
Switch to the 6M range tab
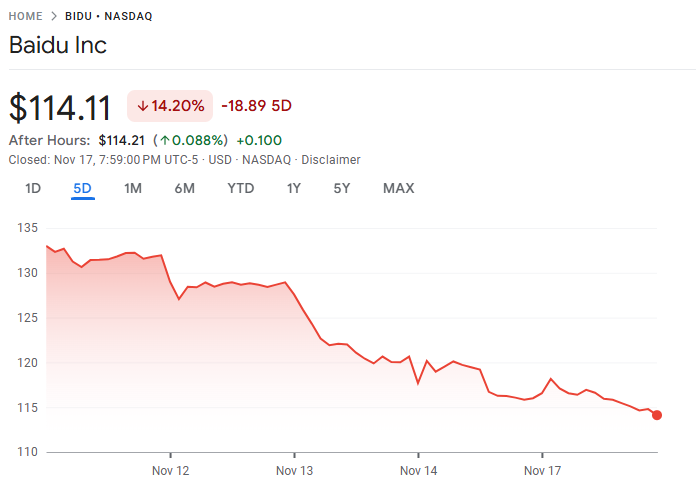[x=184, y=188]
